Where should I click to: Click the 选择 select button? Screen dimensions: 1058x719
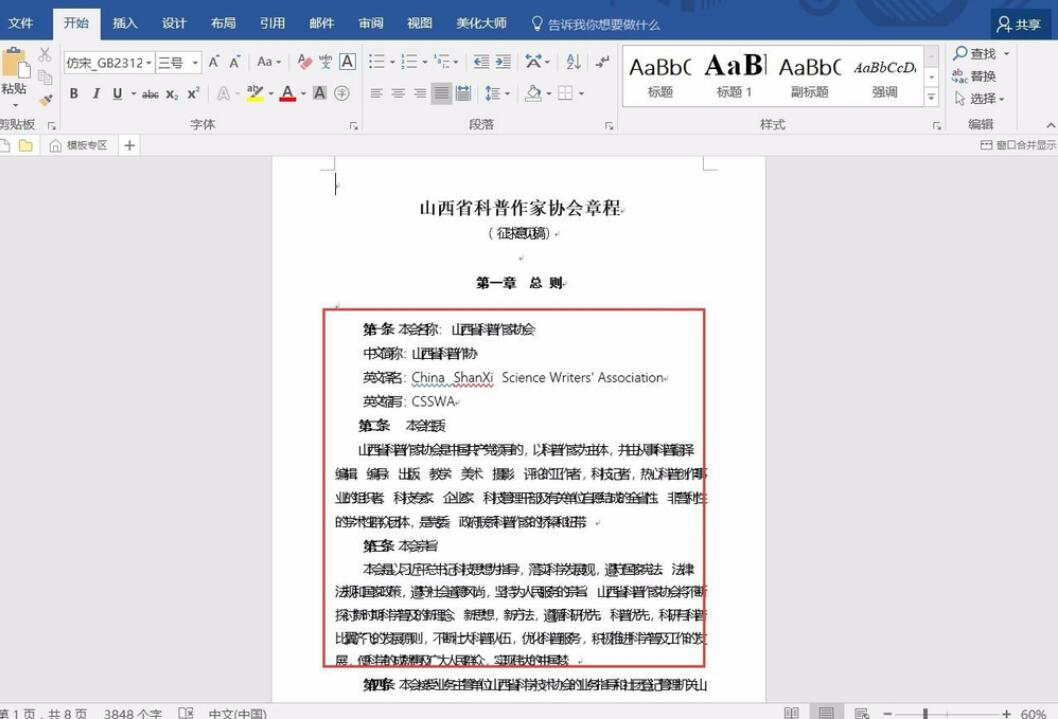tap(979, 98)
